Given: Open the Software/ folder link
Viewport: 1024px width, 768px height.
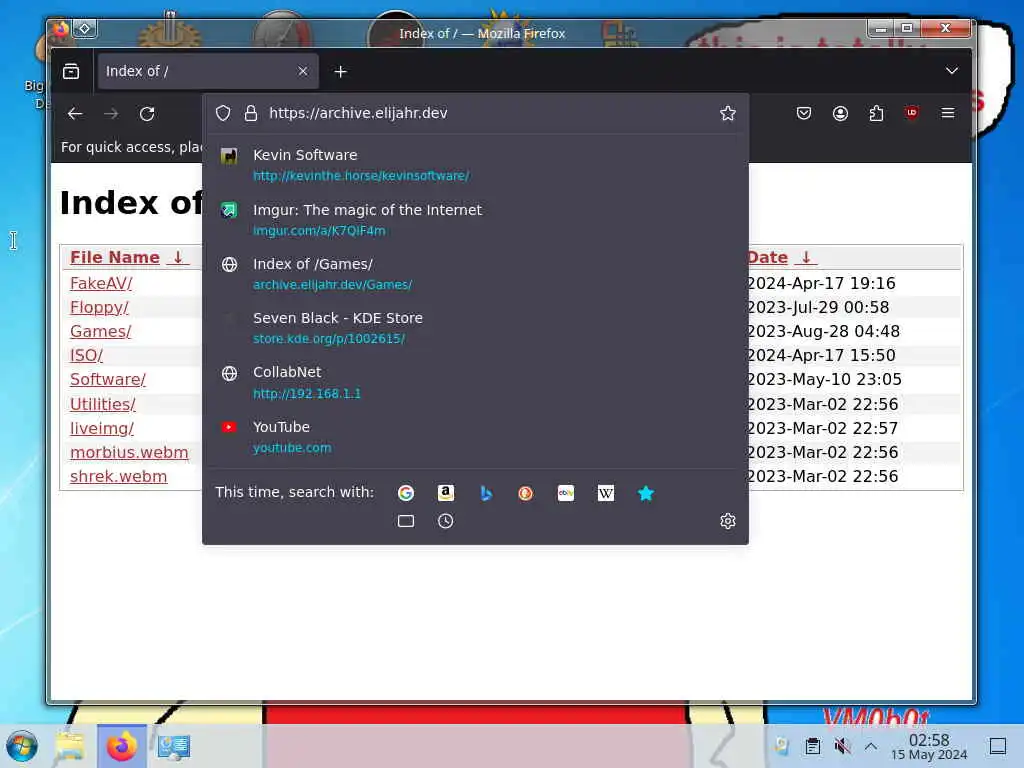Looking at the screenshot, I should pos(108,379).
